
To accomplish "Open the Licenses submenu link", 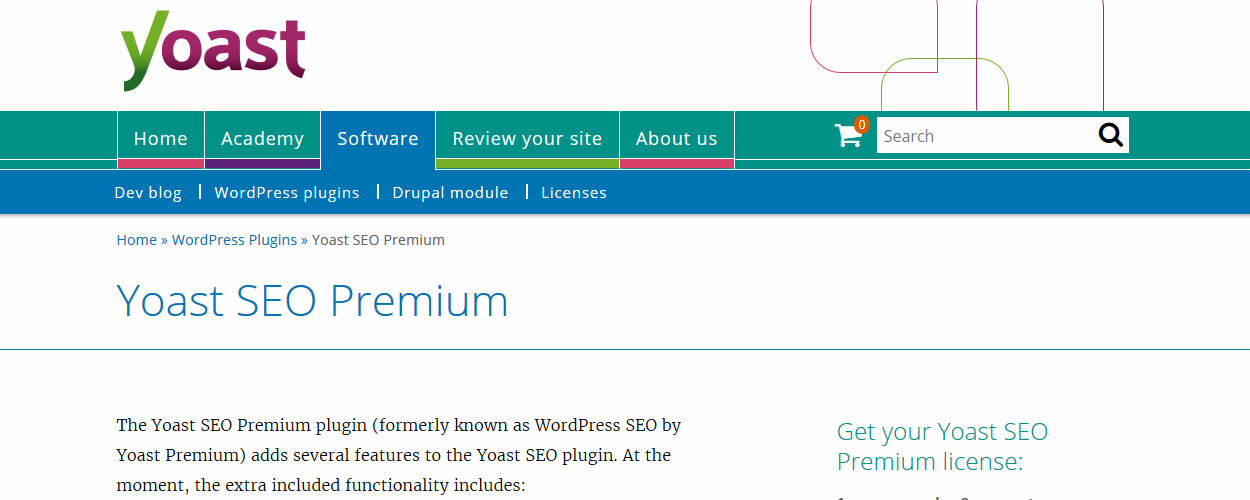I will [574, 192].
